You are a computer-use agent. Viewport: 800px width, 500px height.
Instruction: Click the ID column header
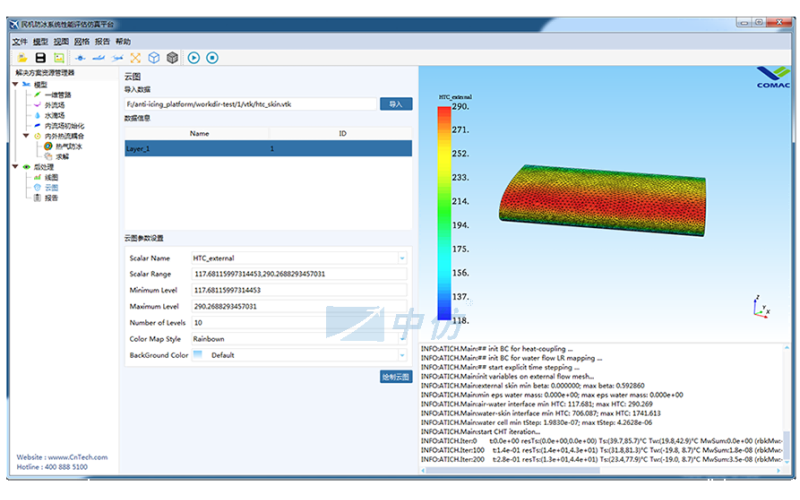(x=342, y=133)
